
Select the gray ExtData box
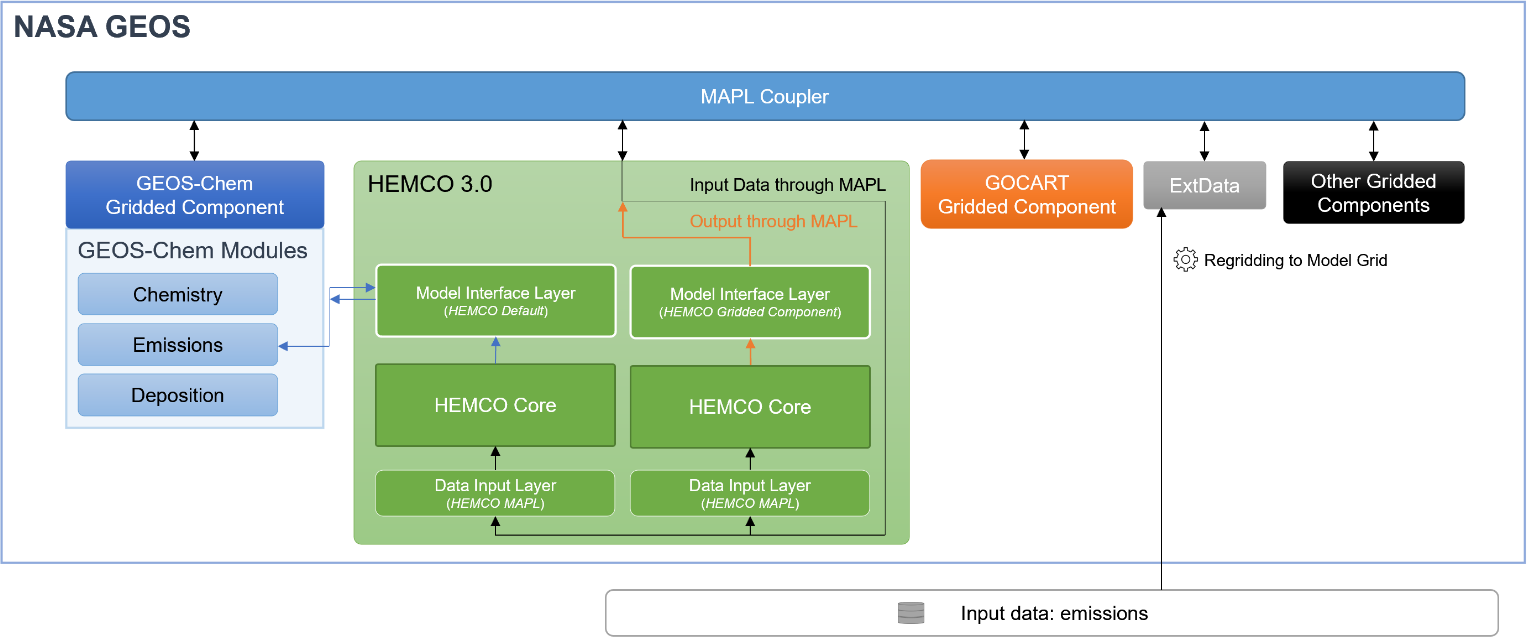[x=1204, y=186]
